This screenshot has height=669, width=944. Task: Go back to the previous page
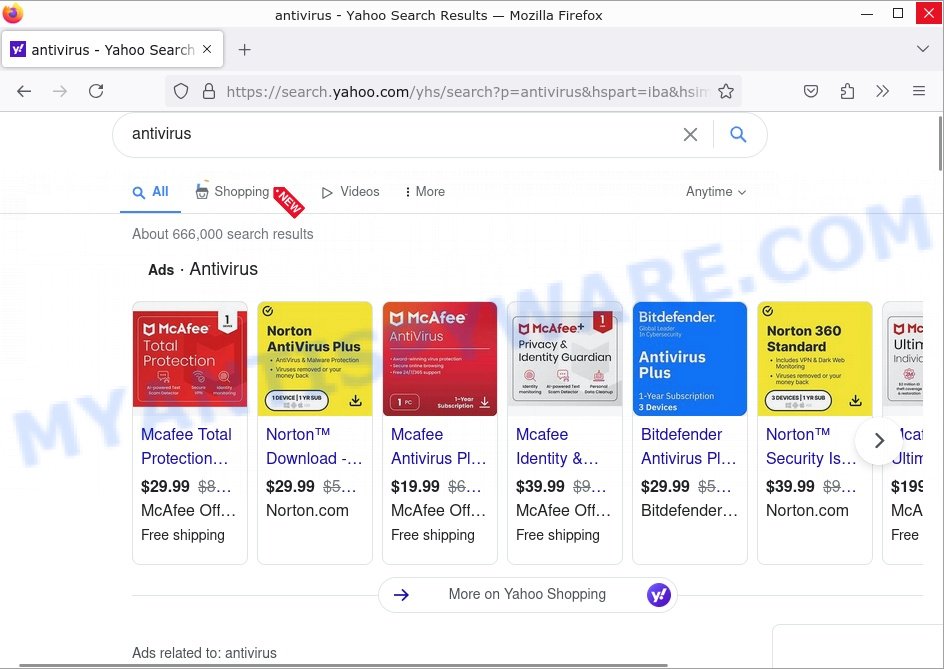point(24,92)
